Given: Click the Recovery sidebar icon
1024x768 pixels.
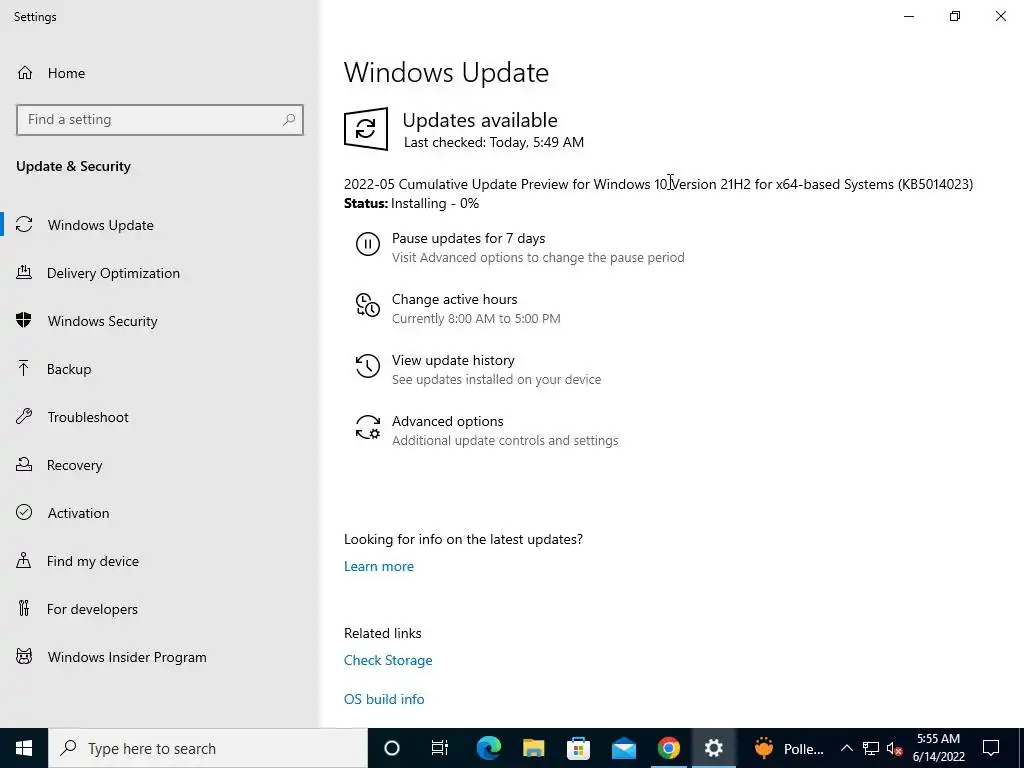Looking at the screenshot, I should click(x=24, y=465).
